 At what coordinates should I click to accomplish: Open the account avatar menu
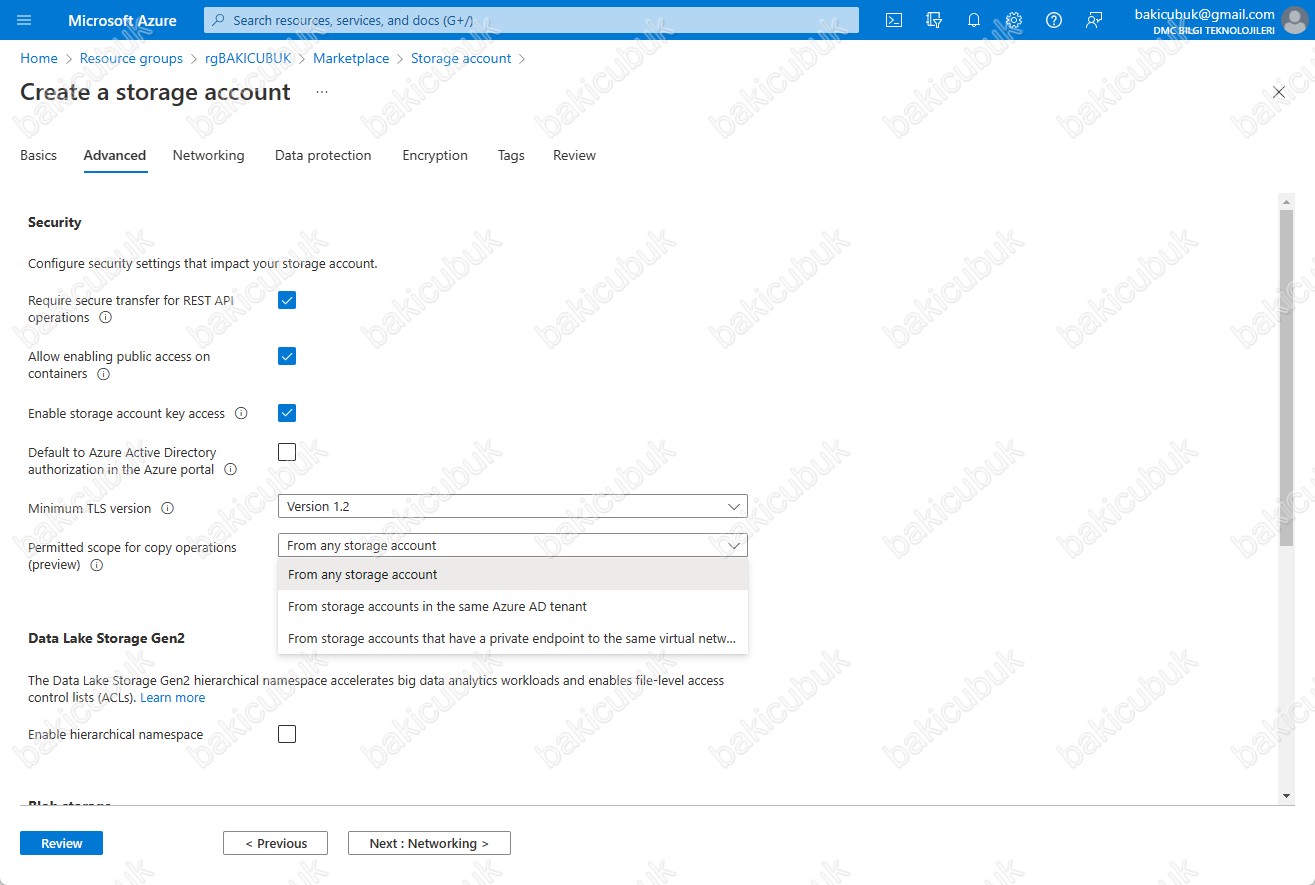point(1295,20)
